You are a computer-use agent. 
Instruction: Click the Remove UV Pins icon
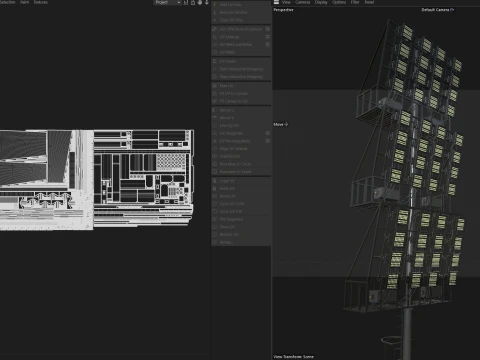(215, 12)
